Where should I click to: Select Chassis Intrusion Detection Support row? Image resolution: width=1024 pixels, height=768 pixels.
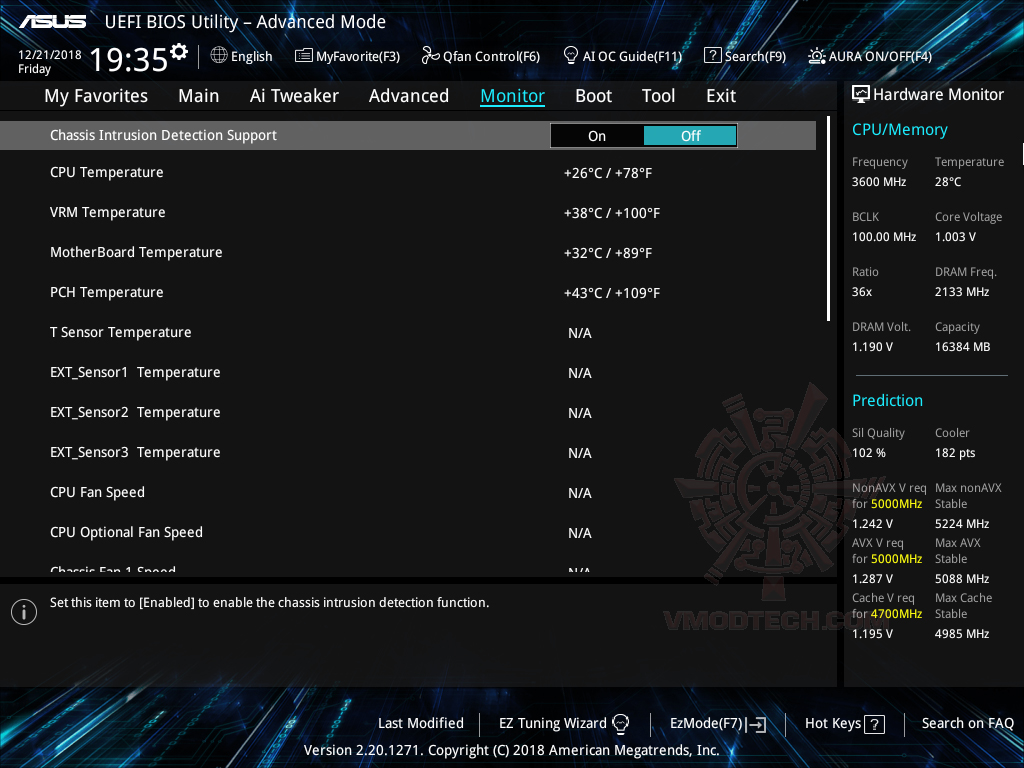[408, 135]
